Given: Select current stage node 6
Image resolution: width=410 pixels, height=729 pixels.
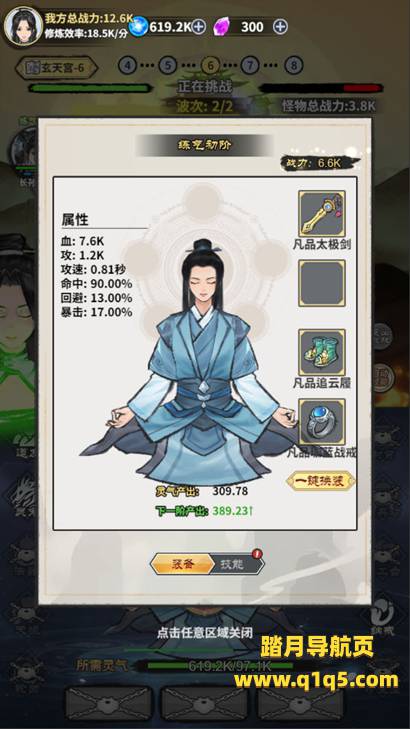Looking at the screenshot, I should pos(210,66).
